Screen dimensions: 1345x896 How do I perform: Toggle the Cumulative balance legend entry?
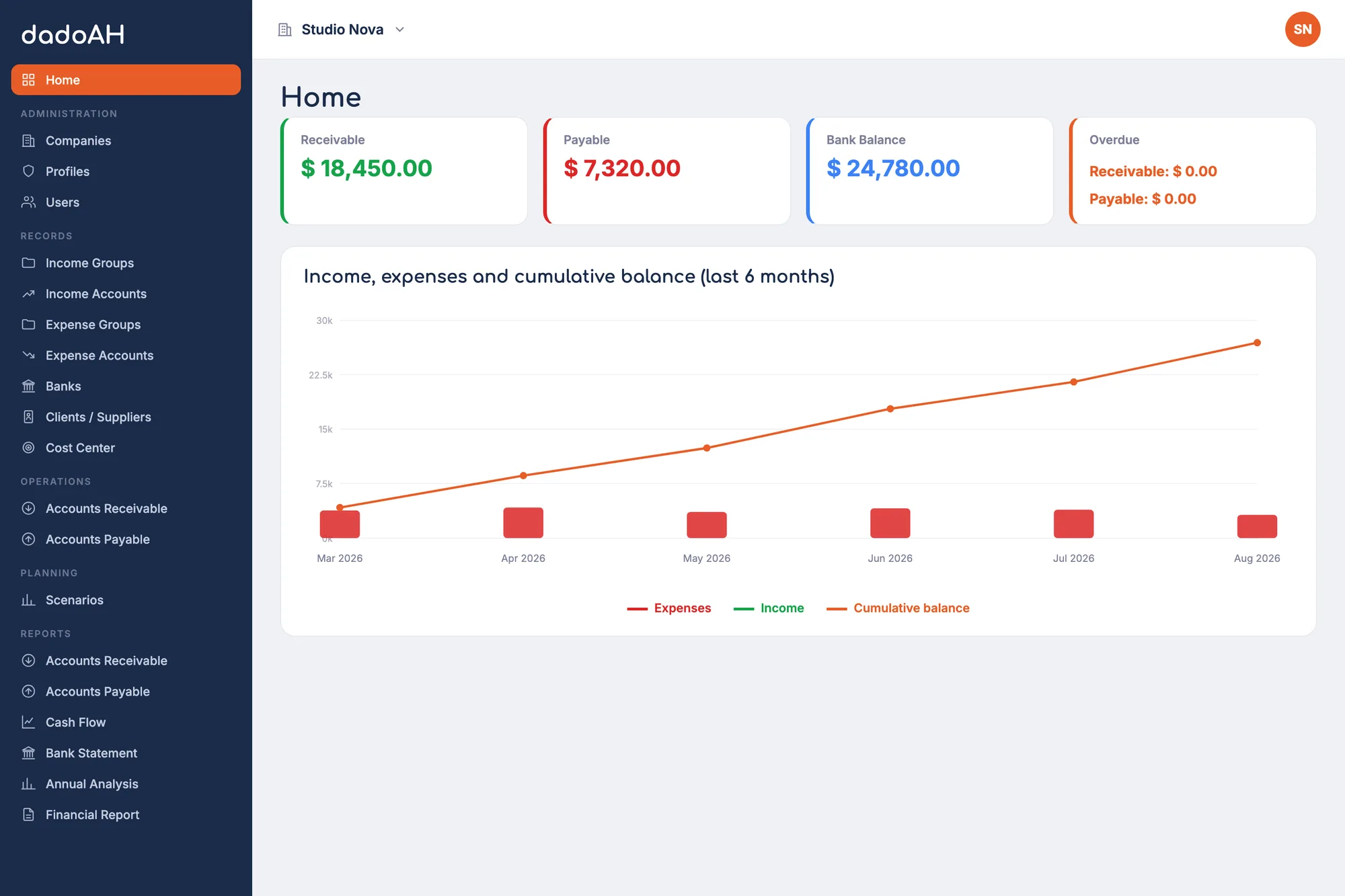tap(898, 608)
